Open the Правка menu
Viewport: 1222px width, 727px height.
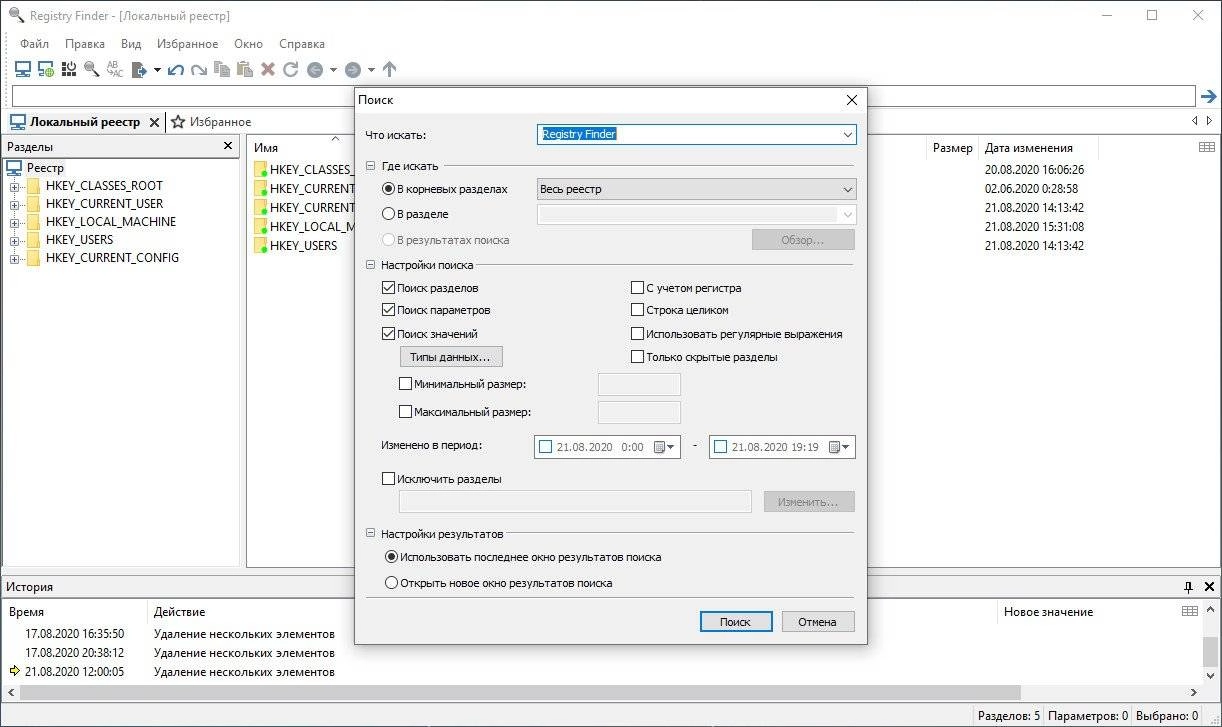[x=85, y=44]
